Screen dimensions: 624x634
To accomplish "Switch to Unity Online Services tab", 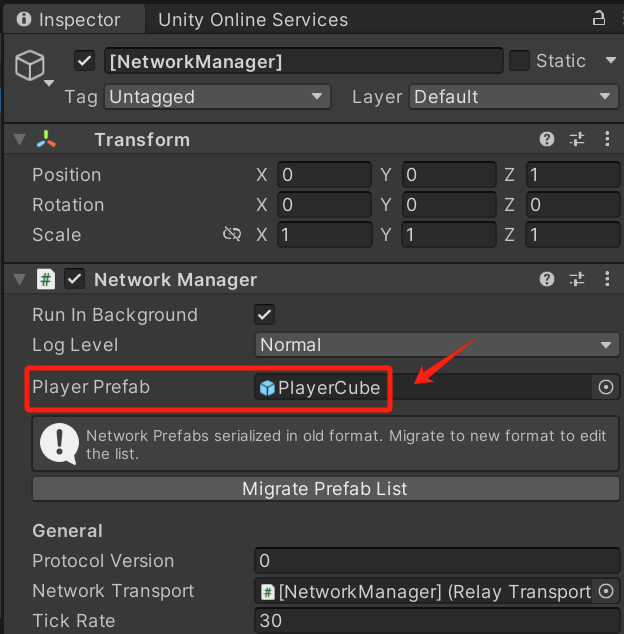I will (x=253, y=20).
